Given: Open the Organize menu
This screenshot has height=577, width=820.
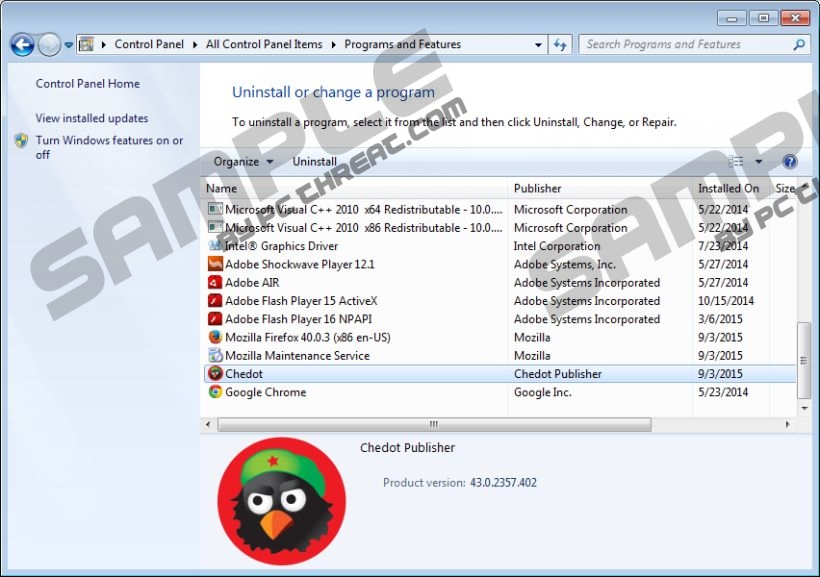Looking at the screenshot, I should point(243,162).
